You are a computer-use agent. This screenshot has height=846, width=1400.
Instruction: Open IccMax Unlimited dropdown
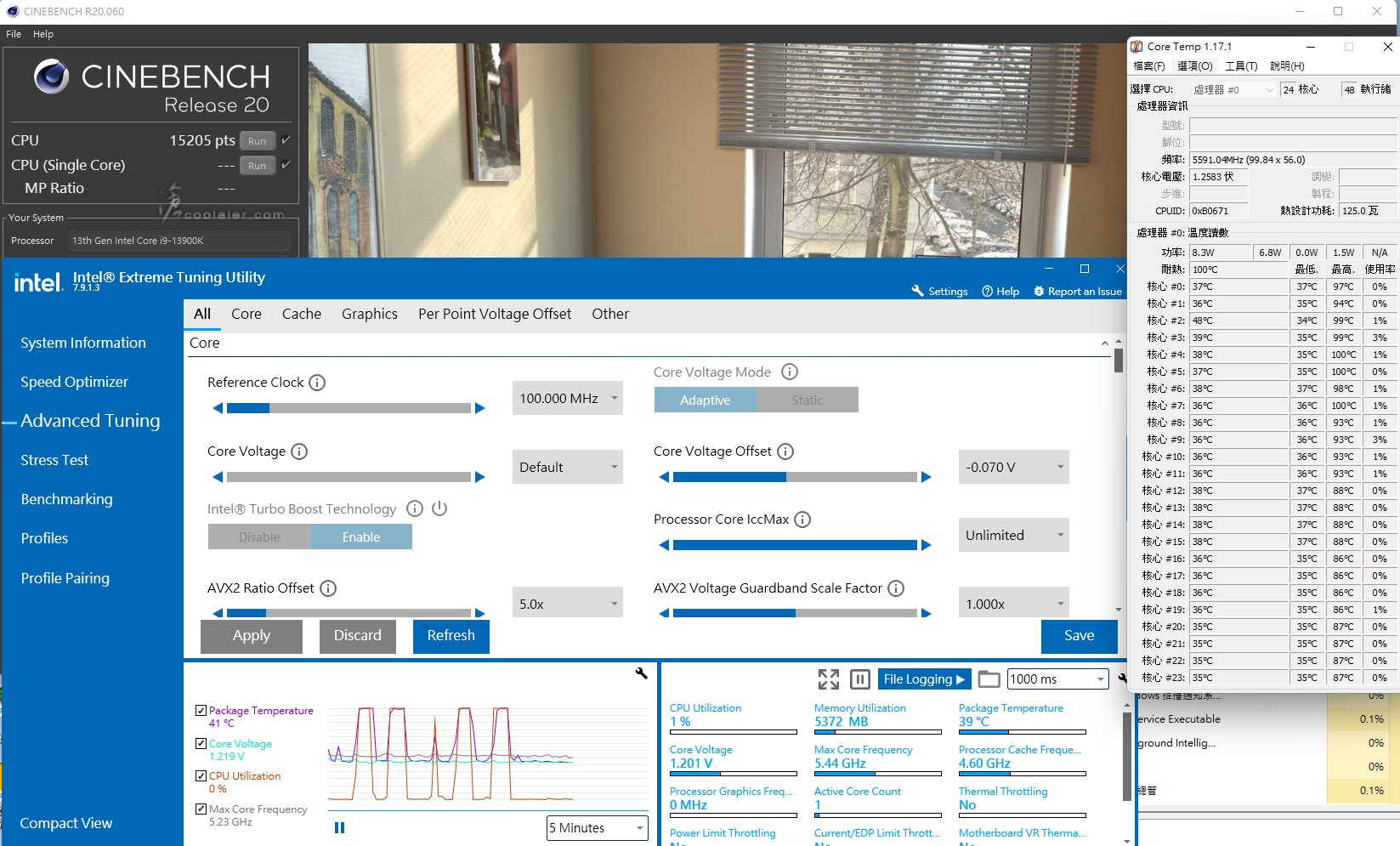pos(1013,535)
